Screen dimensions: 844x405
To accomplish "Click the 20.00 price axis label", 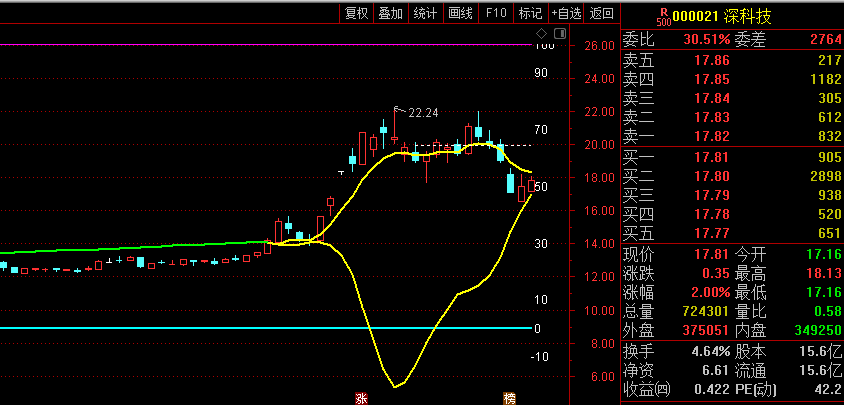I will tap(599, 145).
